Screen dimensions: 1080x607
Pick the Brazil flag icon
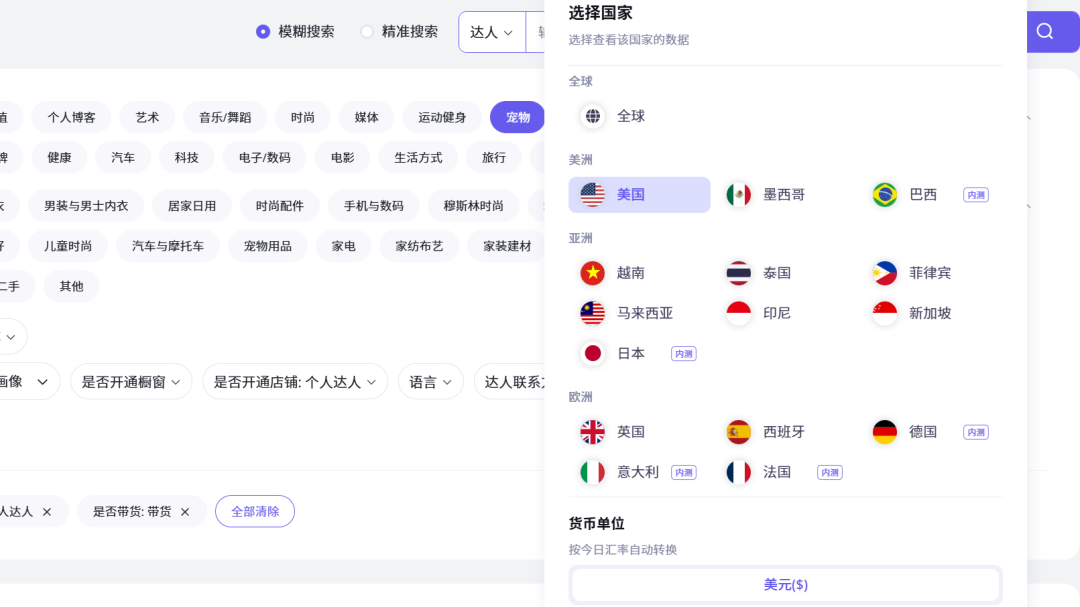pos(885,195)
